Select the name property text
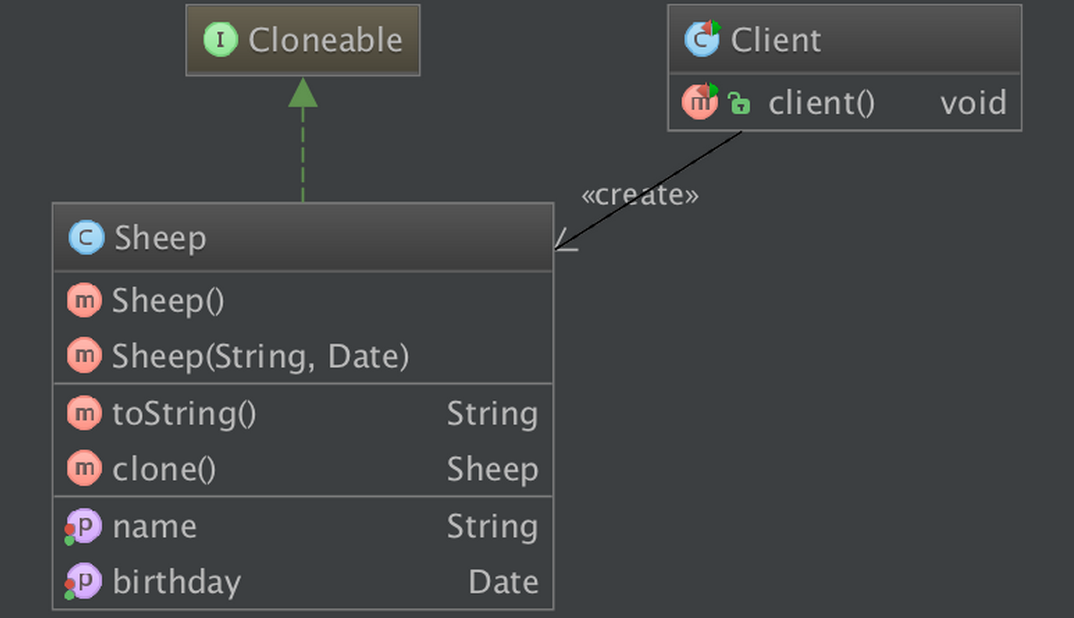 [x=154, y=527]
